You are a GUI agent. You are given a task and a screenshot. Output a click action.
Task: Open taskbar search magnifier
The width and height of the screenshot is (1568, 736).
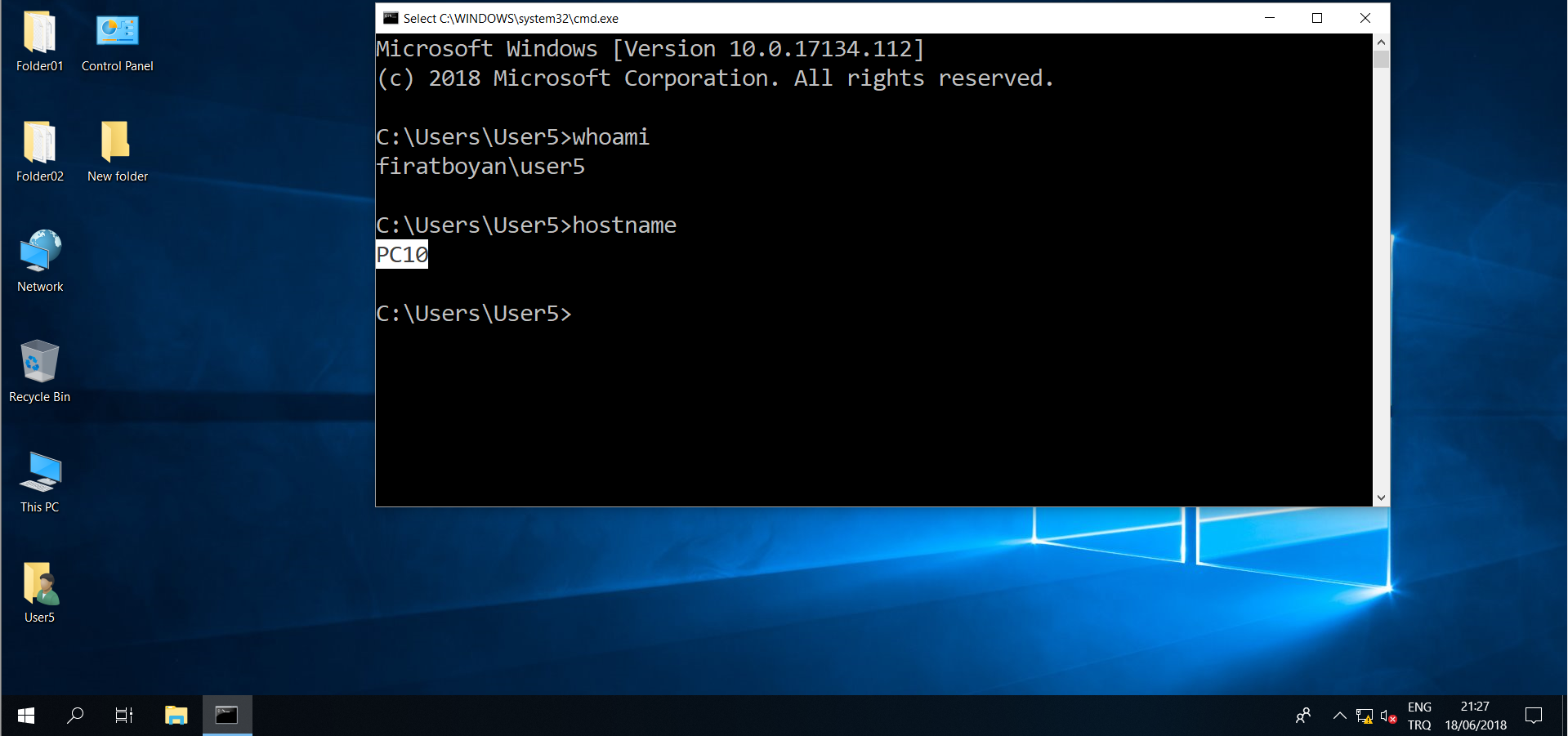coord(75,716)
